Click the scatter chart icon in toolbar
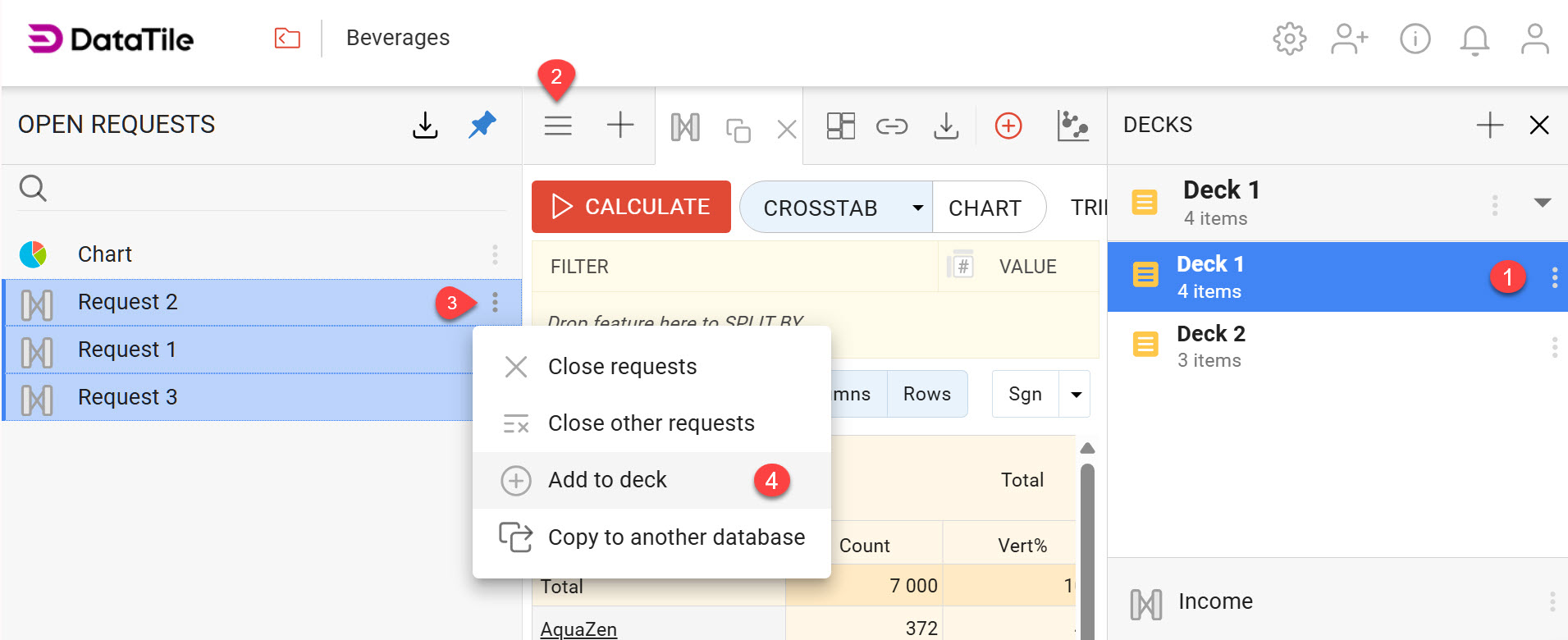This screenshot has width=1568, height=640. click(x=1072, y=126)
